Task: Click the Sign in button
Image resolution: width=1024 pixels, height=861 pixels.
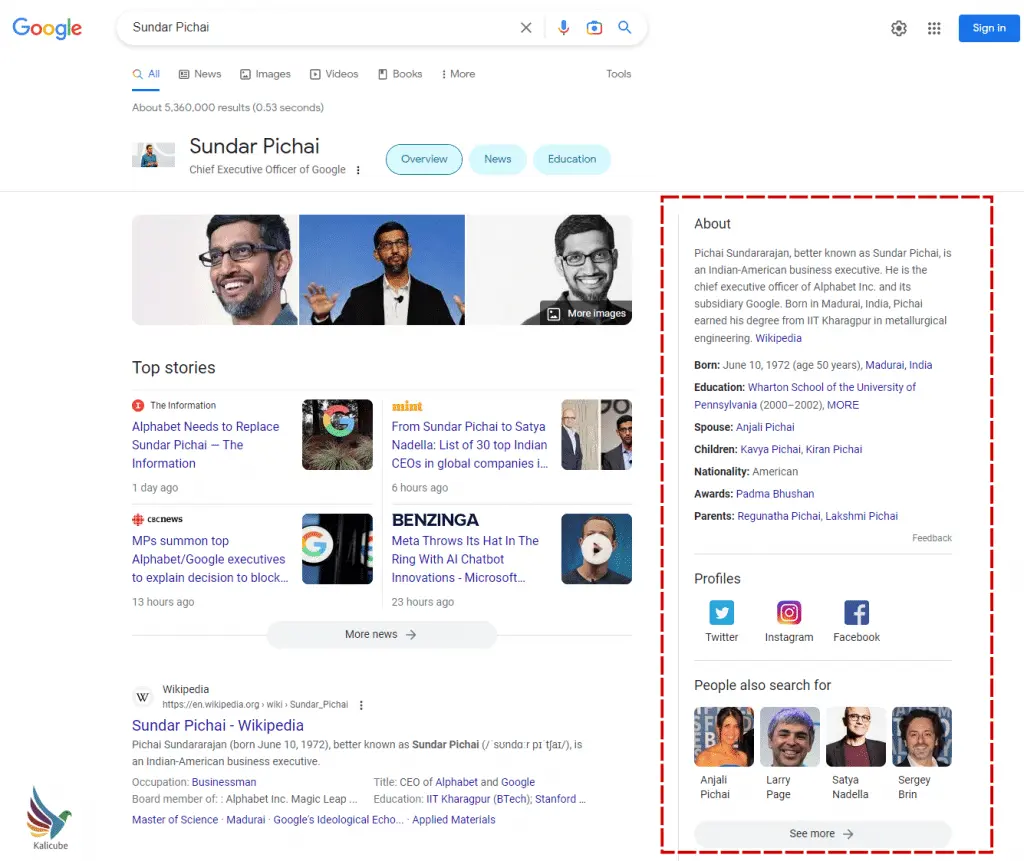Action: [988, 28]
